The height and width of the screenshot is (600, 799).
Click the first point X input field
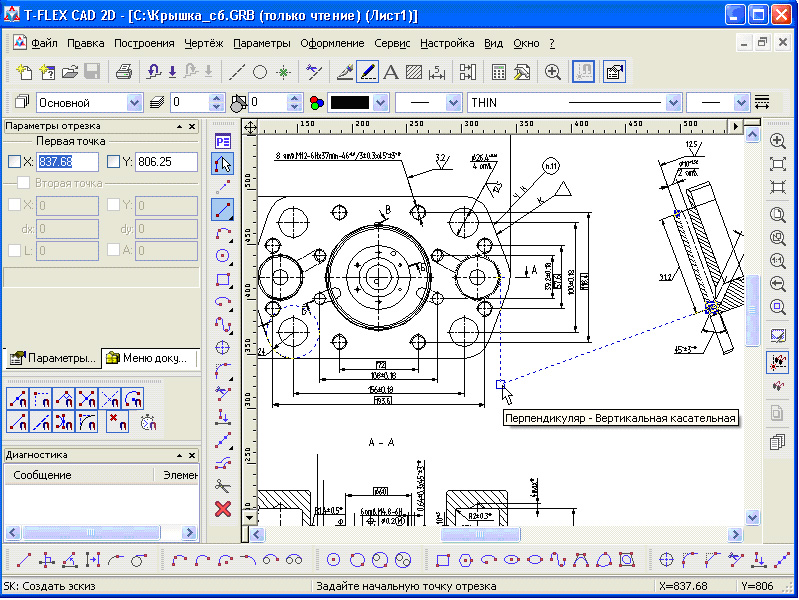pyautogui.click(x=67, y=162)
